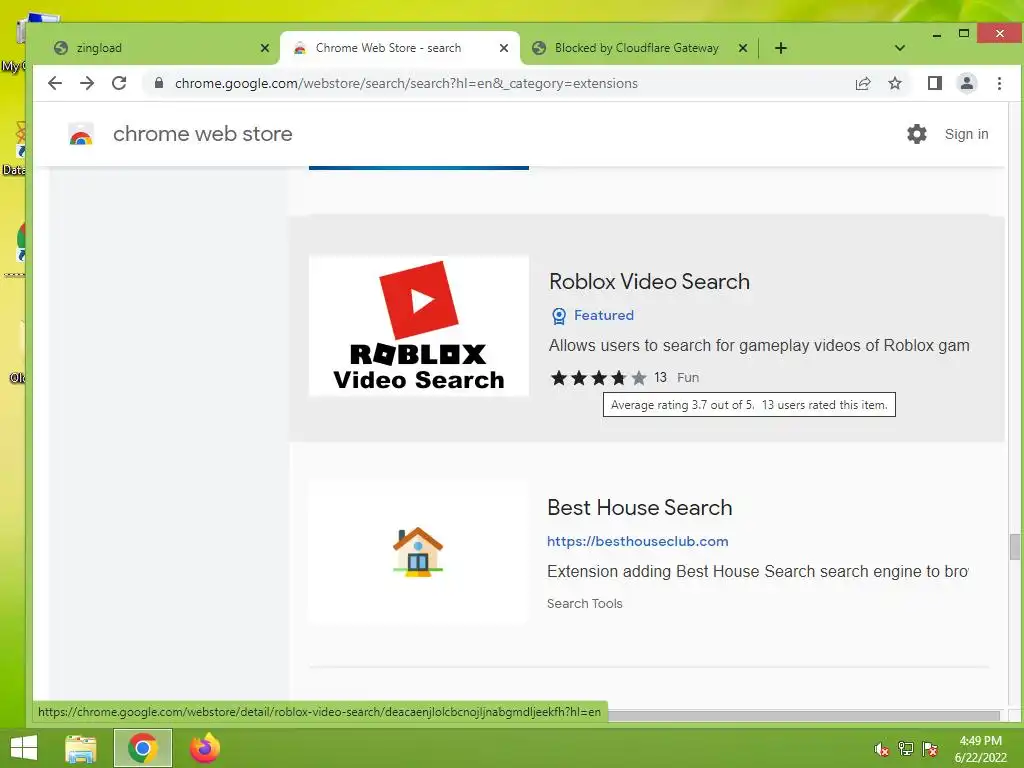
Task: Go back to previous page
Action: (x=55, y=84)
